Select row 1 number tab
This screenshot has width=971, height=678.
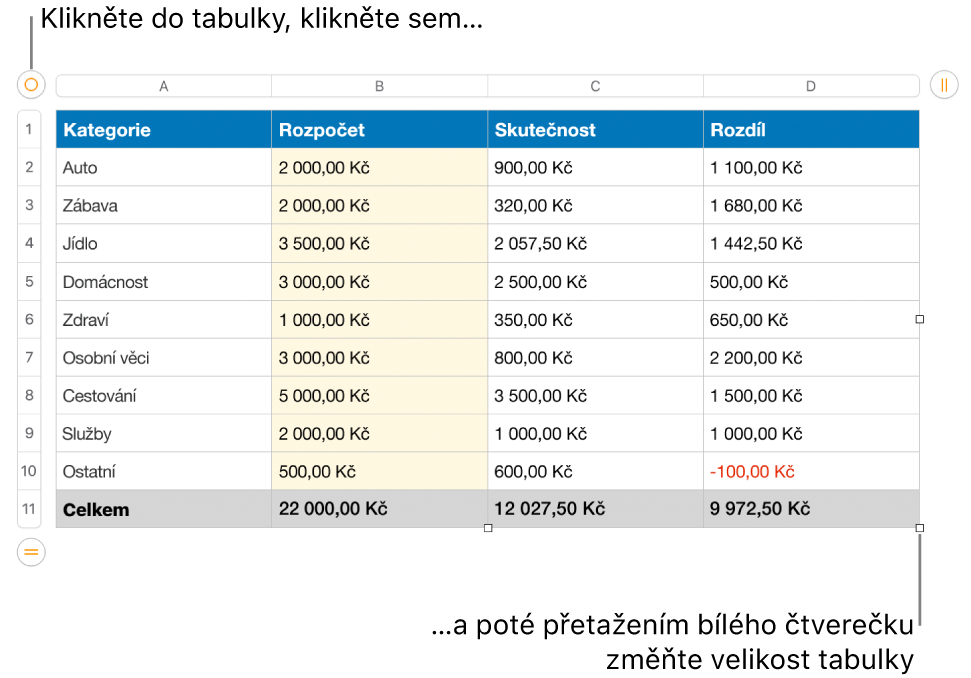(29, 129)
